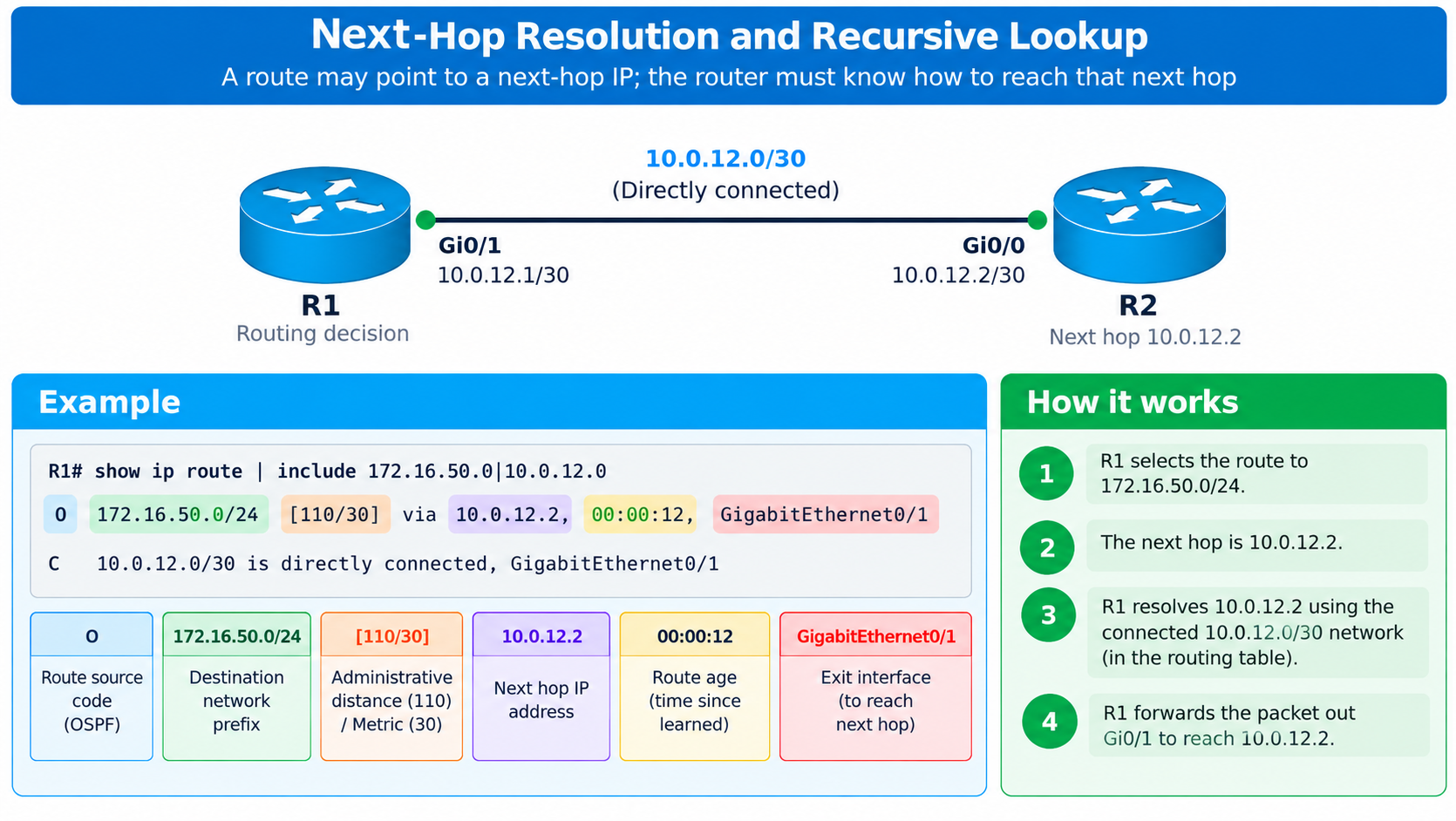Click the blue 10.0.12.0/30 link label
1456x821 pixels.
pyautogui.click(x=725, y=159)
